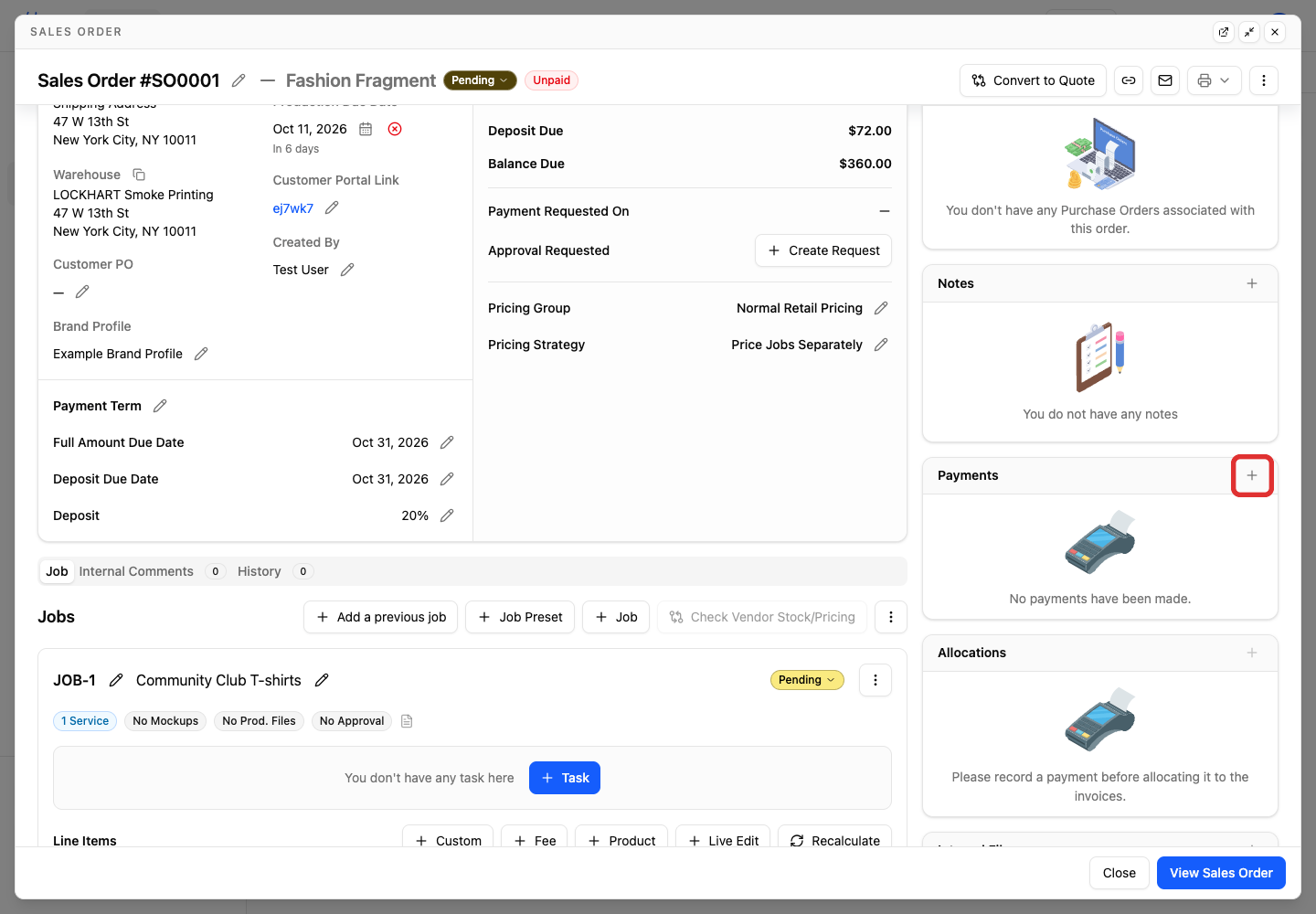This screenshot has width=1316, height=914.
Task: Add a Job Preset
Action: tap(520, 617)
